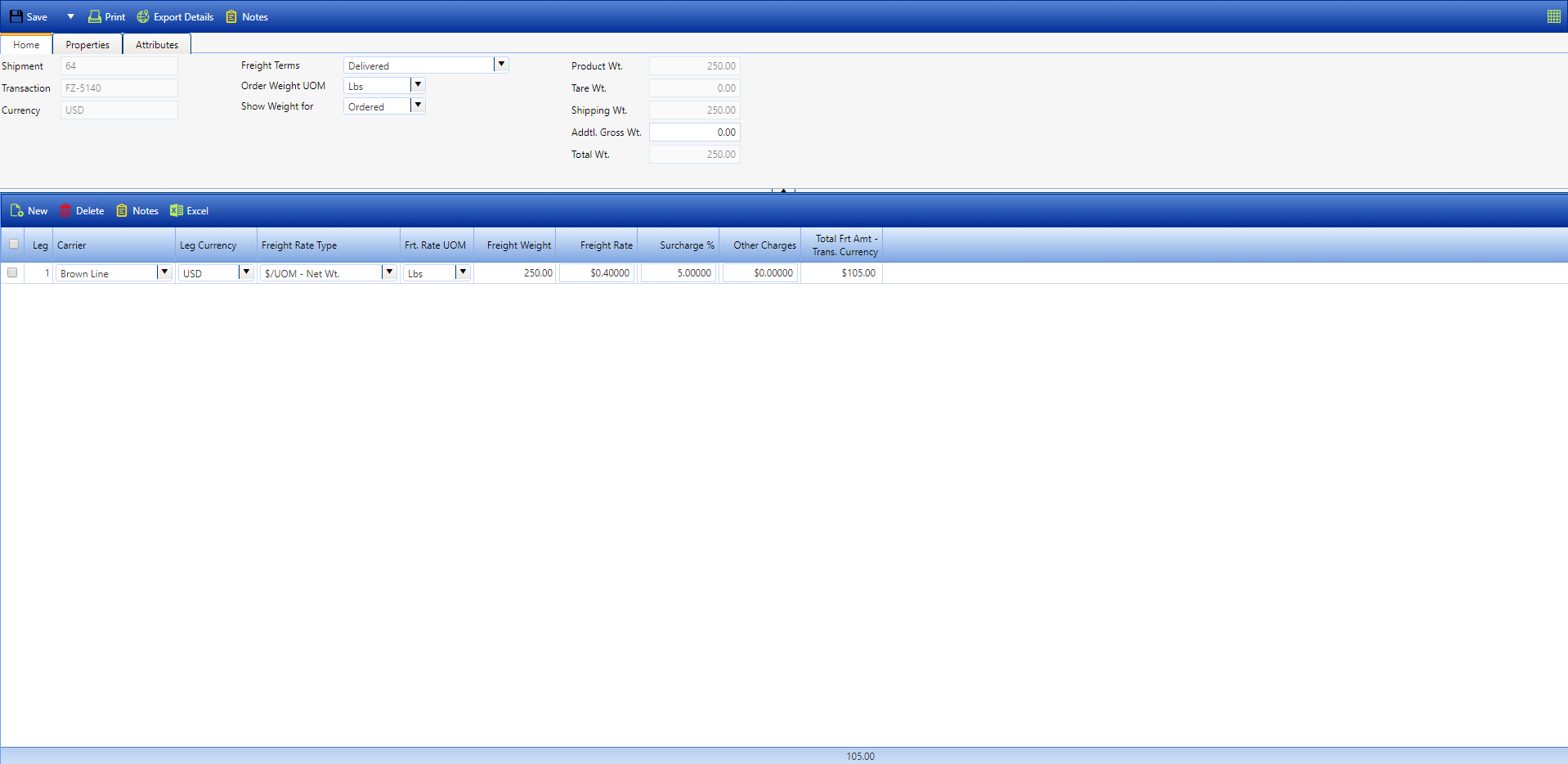This screenshot has height=764, width=1568.
Task: Open the Carrier dropdown for Brown Line
Action: [x=164, y=272]
